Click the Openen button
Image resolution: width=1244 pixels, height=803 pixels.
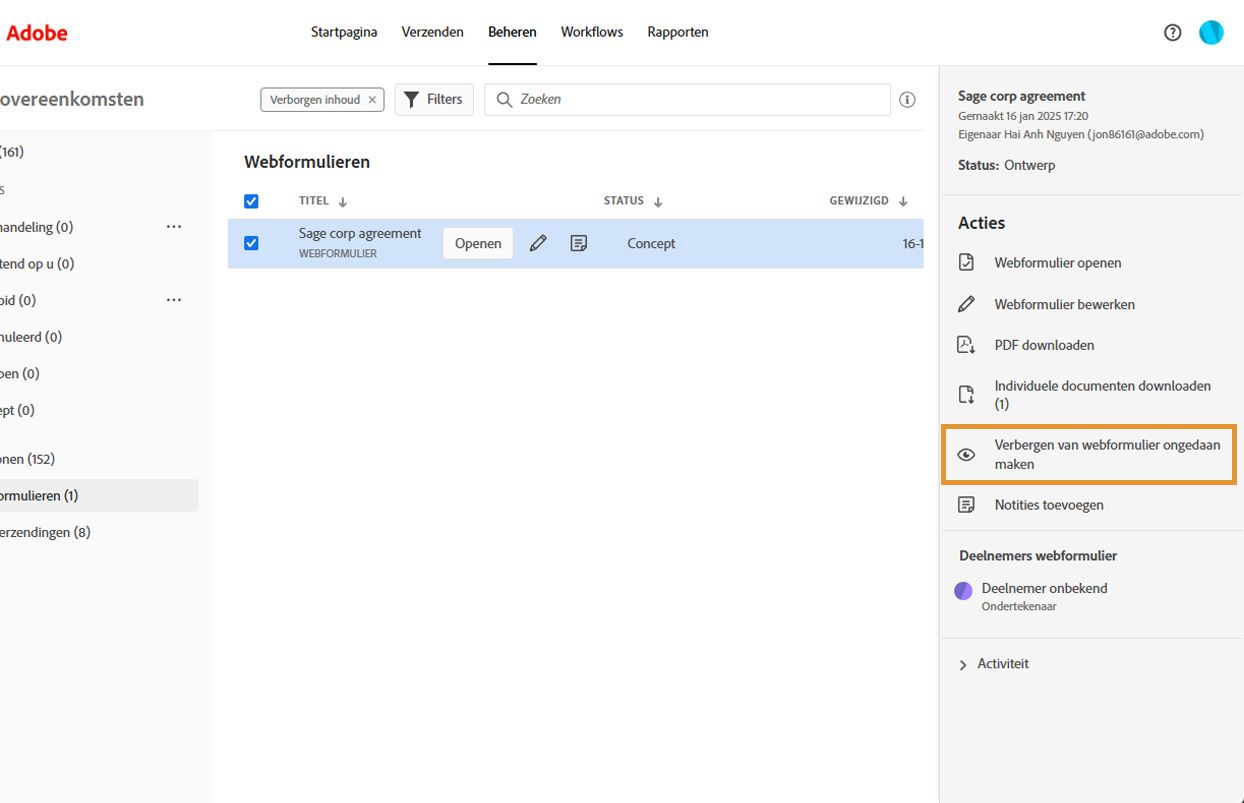(478, 243)
